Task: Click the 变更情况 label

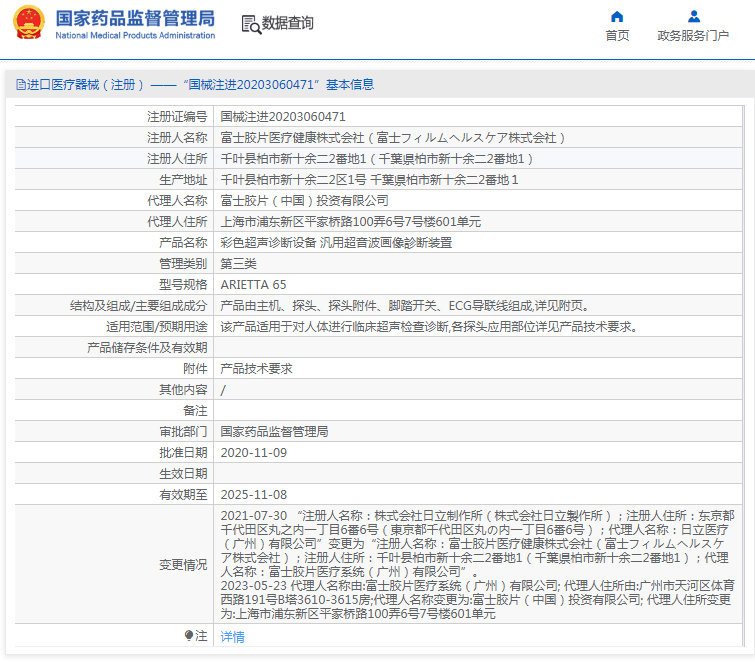Action: coord(183,565)
